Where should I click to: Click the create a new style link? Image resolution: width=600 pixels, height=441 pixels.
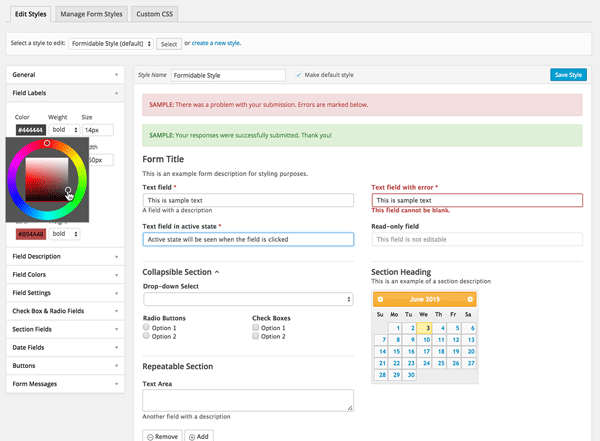pyautogui.click(x=217, y=44)
